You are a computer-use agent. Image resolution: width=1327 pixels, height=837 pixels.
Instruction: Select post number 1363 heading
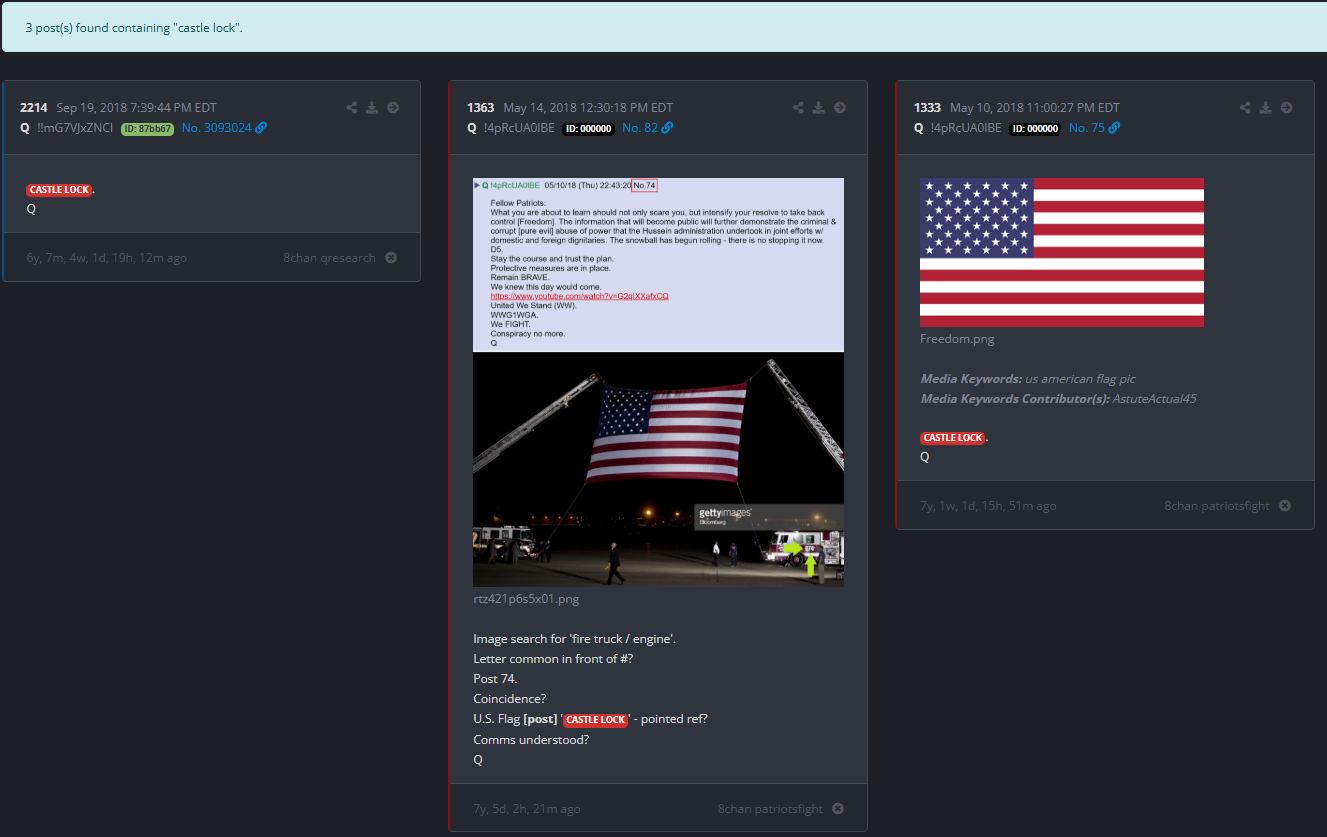point(481,108)
